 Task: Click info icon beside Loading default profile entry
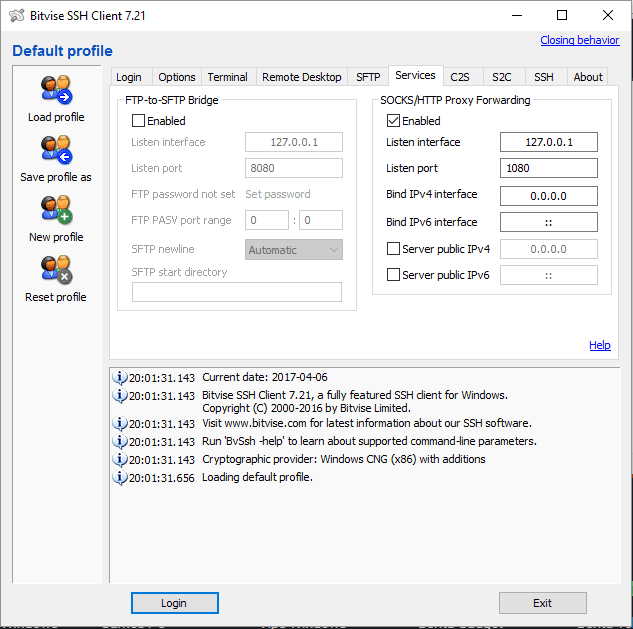click(x=119, y=477)
